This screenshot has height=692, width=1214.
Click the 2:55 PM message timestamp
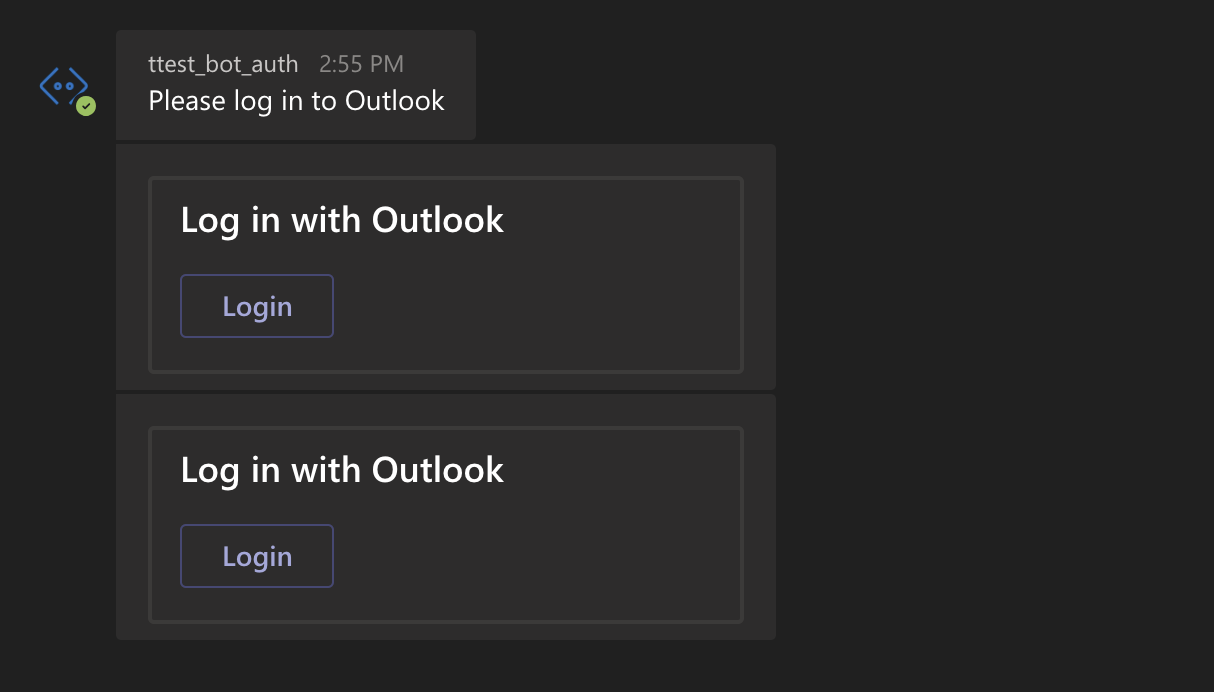click(x=361, y=64)
